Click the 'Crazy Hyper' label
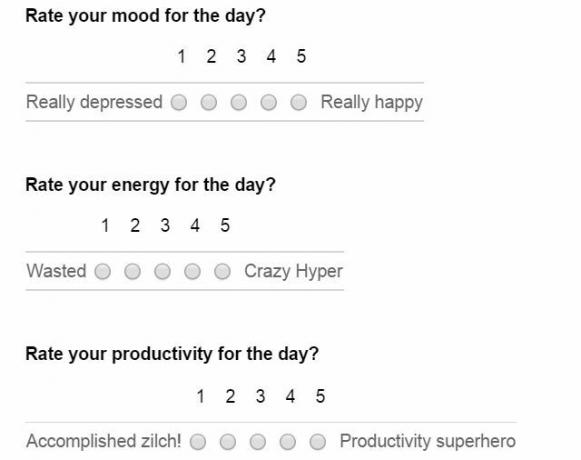Viewport: 581px width, 460px height. [x=293, y=271]
